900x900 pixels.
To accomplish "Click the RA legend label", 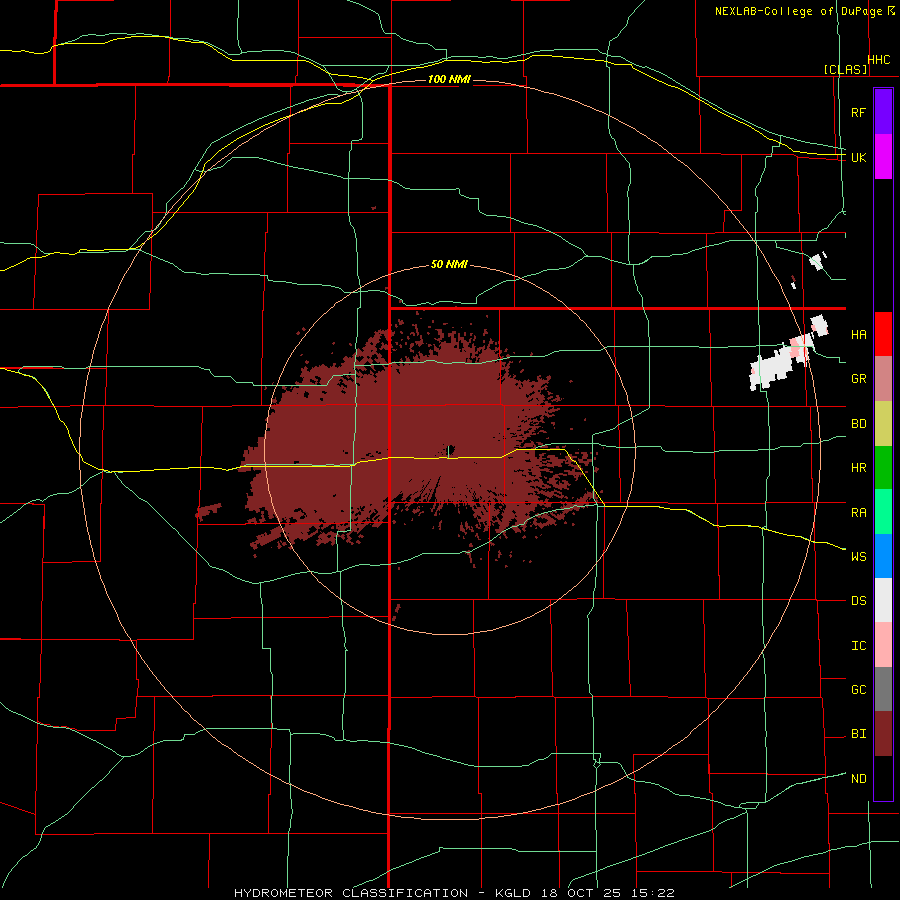I will click(858, 513).
